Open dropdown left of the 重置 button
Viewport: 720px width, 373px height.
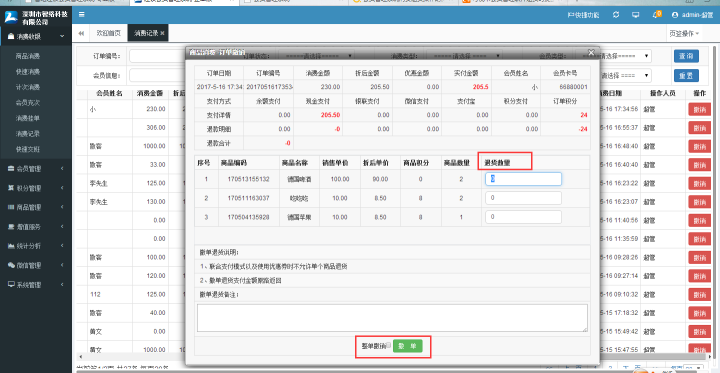click(x=625, y=75)
